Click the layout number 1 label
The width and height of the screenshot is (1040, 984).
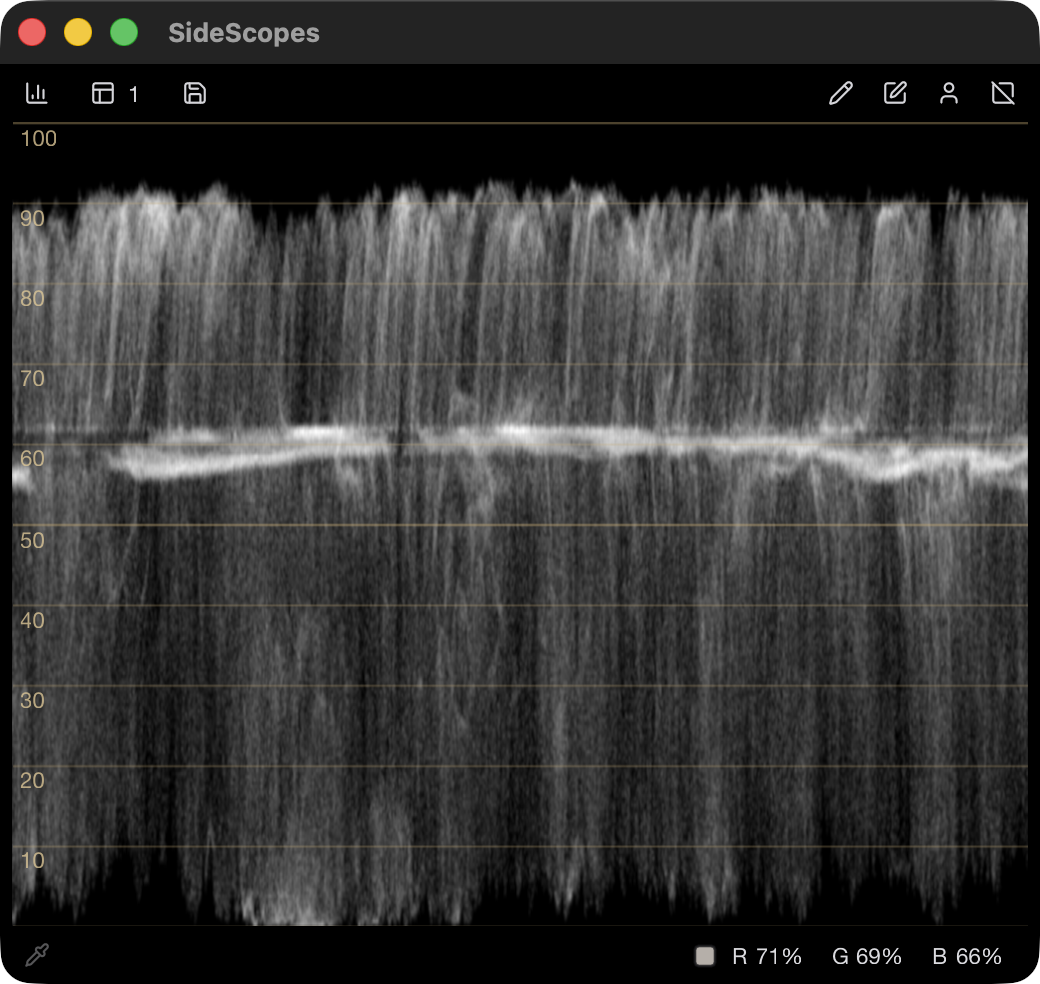tap(133, 95)
